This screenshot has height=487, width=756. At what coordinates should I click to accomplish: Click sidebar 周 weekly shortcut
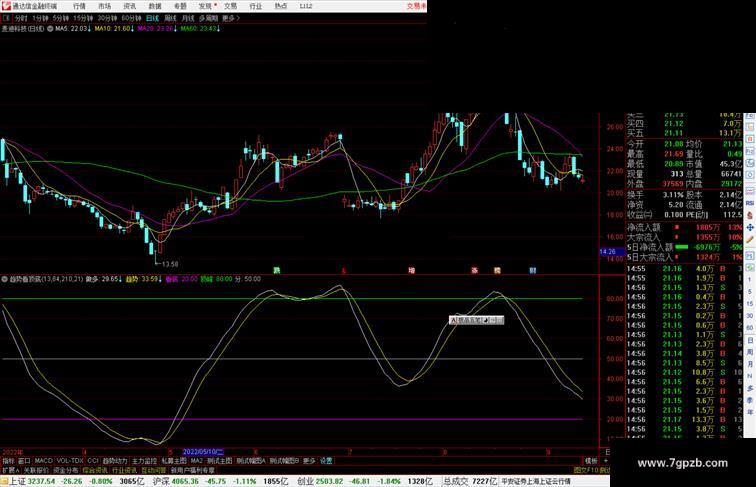(x=750, y=352)
